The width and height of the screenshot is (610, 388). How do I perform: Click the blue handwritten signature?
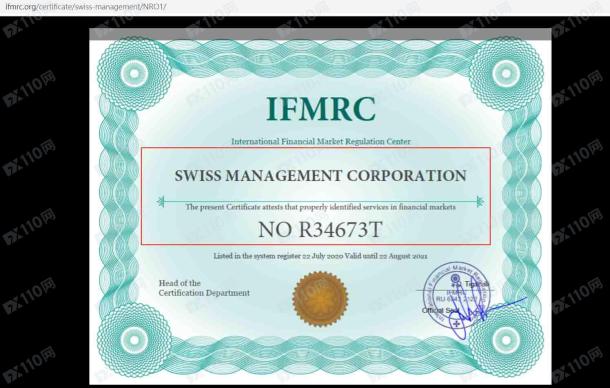pos(486,317)
